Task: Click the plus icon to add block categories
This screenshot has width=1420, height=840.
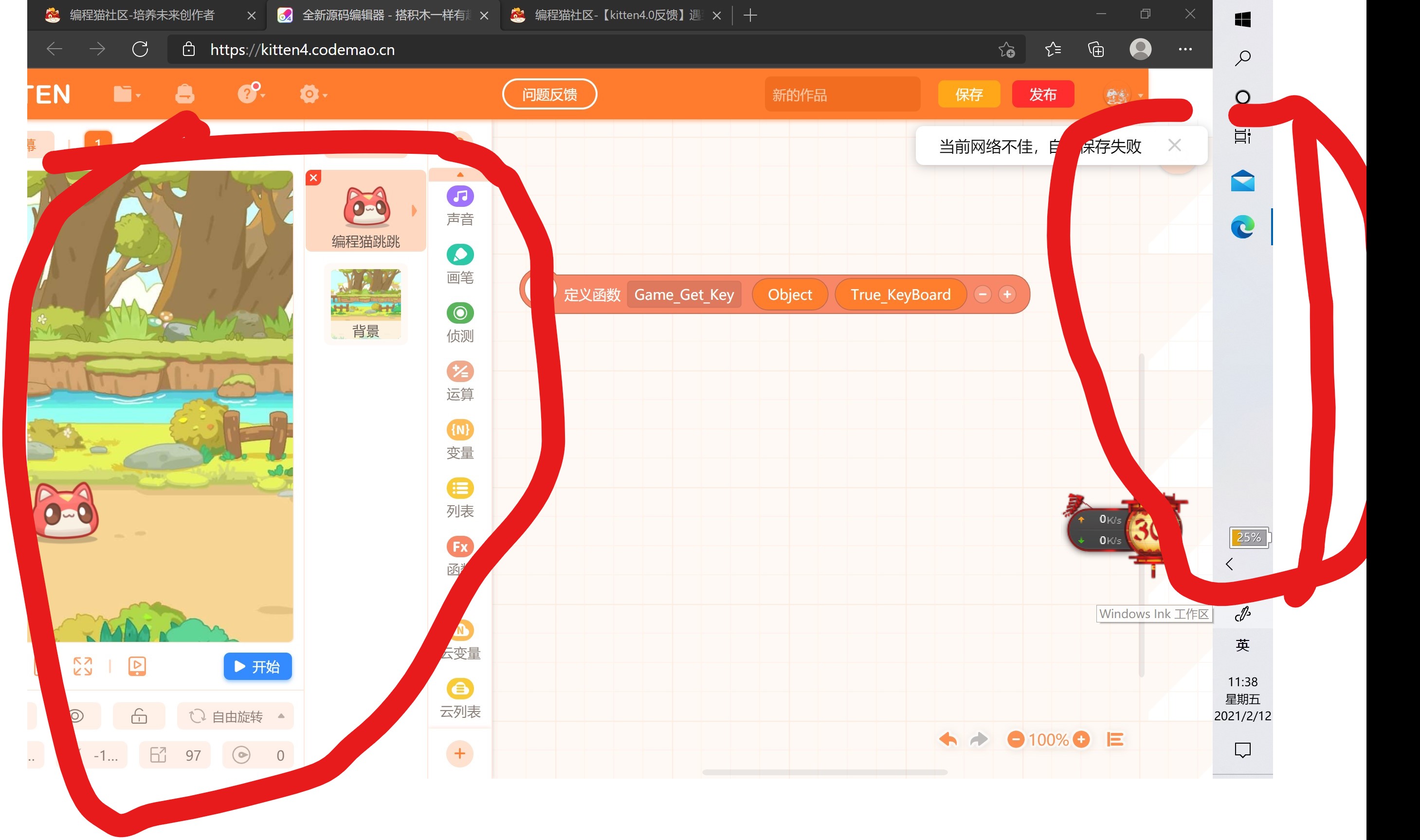Action: pyautogui.click(x=459, y=753)
